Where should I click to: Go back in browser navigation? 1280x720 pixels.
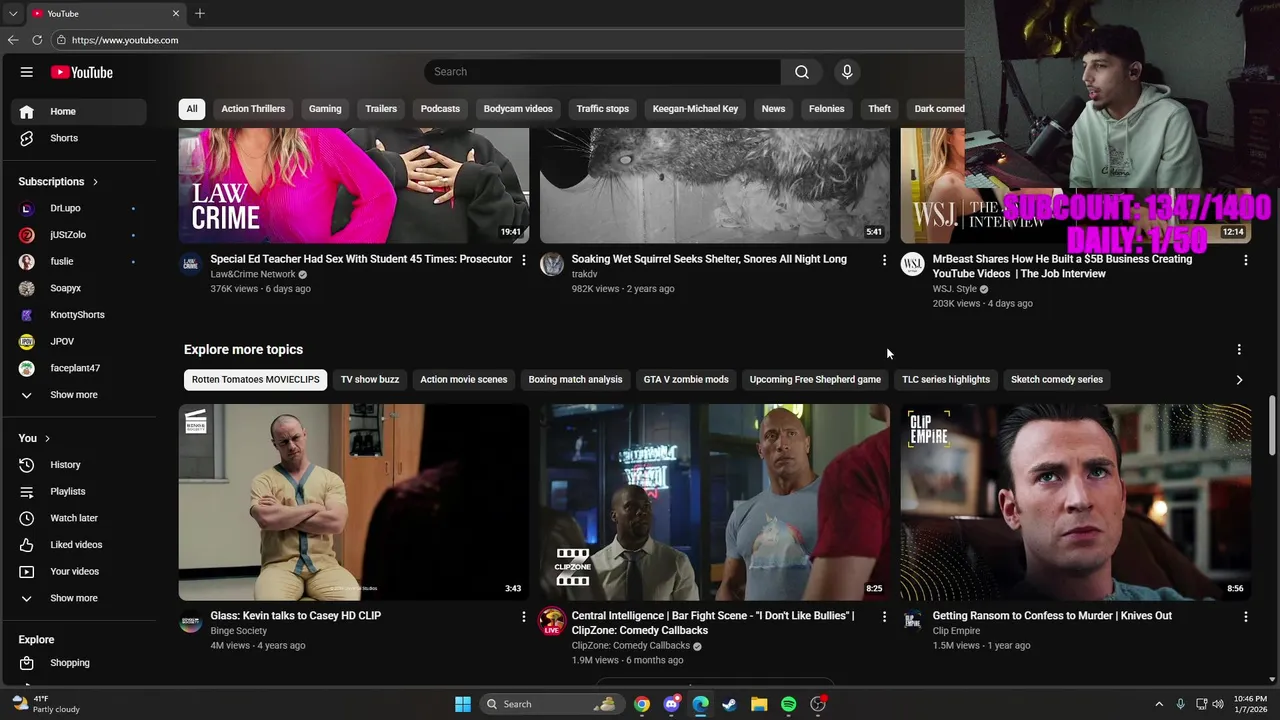click(13, 40)
